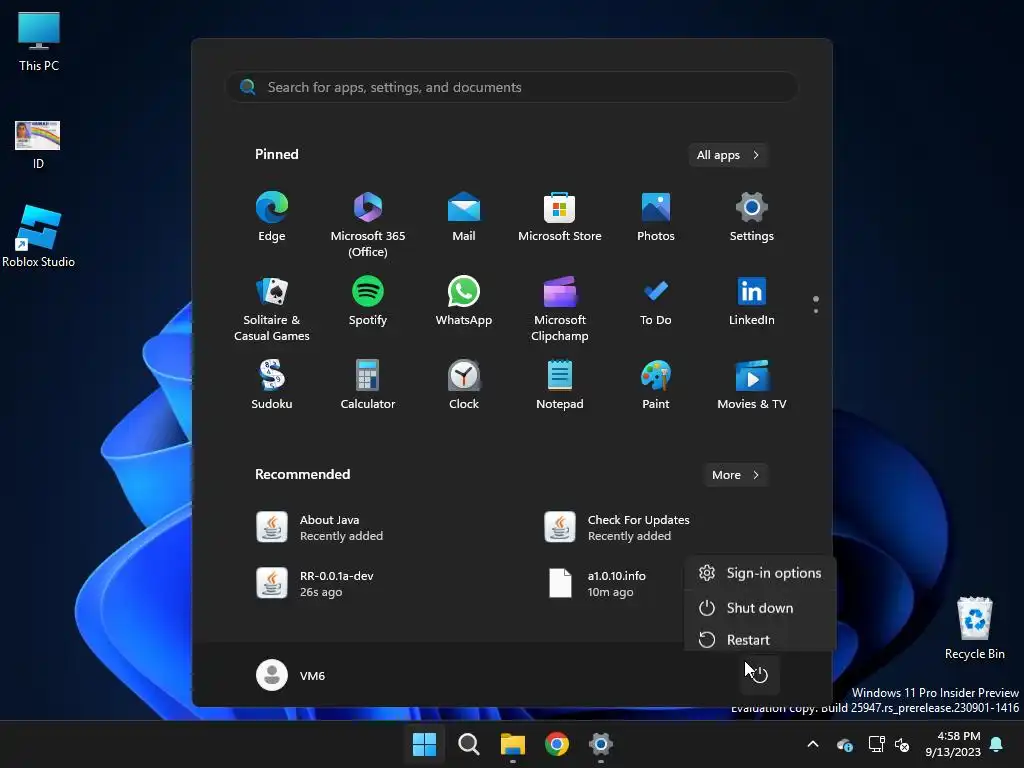Open the Mail app
The image size is (1024, 768).
coord(464,218)
